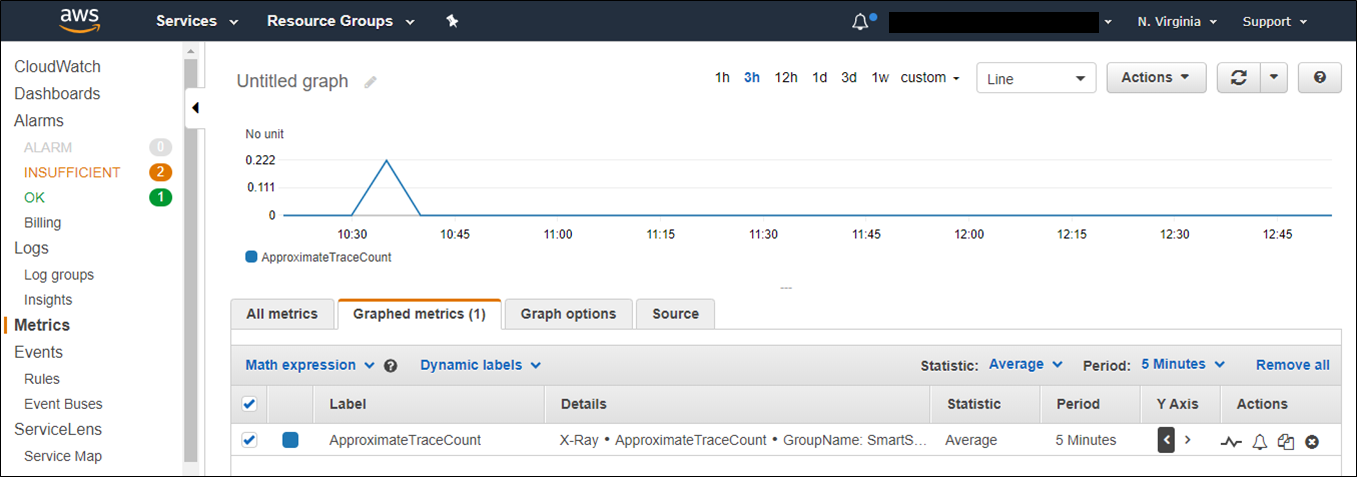Switch to the All metrics tab
Screen dimensions: 1357x477
tap(282, 314)
